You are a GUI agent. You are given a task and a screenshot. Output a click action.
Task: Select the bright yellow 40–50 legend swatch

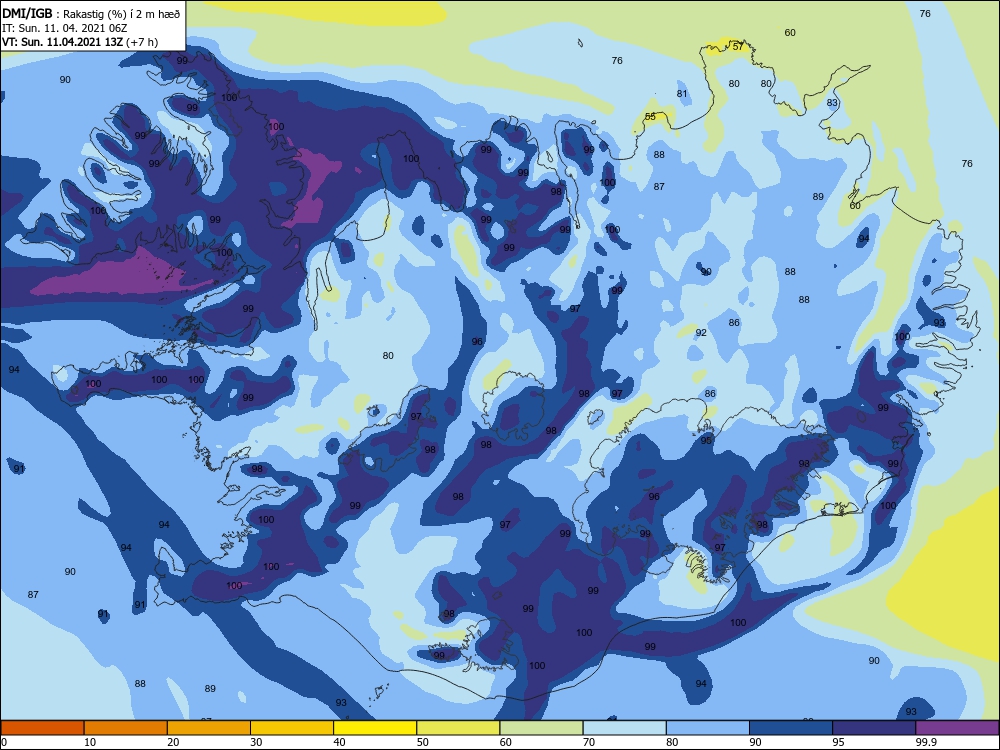[x=375, y=728]
